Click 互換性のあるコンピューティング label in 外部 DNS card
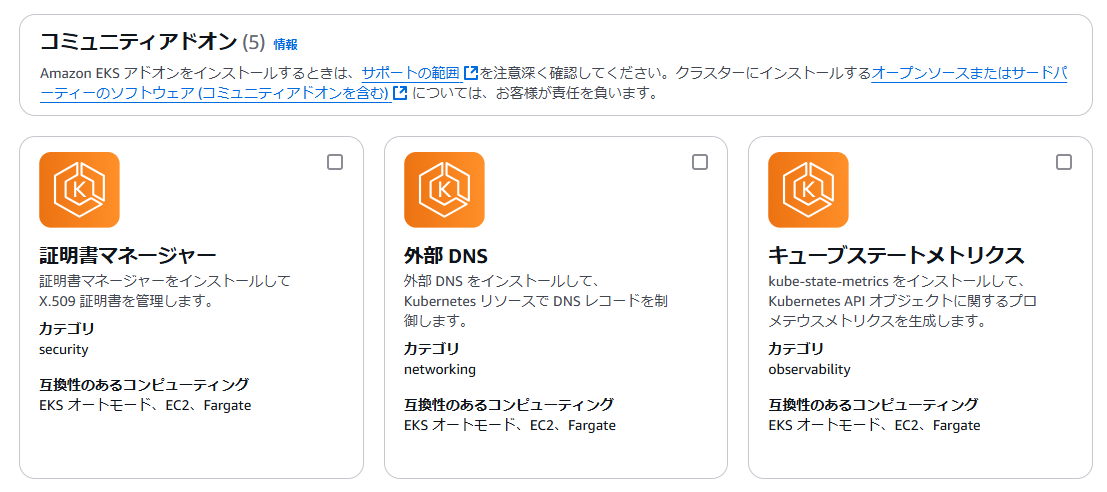Viewport: 1107px width, 492px height. tap(508, 405)
